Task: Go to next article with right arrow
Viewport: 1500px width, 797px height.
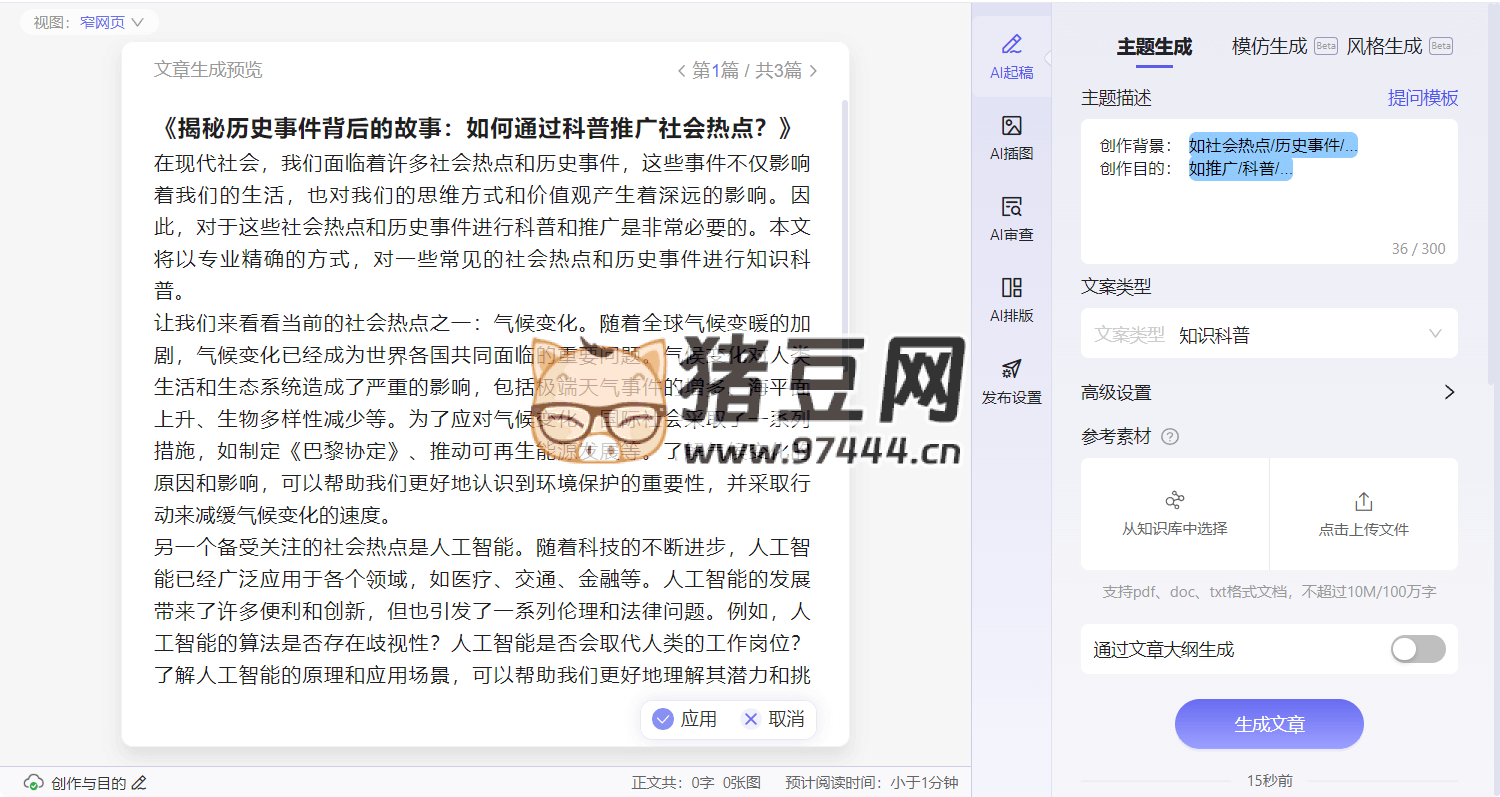Action: 813,71
